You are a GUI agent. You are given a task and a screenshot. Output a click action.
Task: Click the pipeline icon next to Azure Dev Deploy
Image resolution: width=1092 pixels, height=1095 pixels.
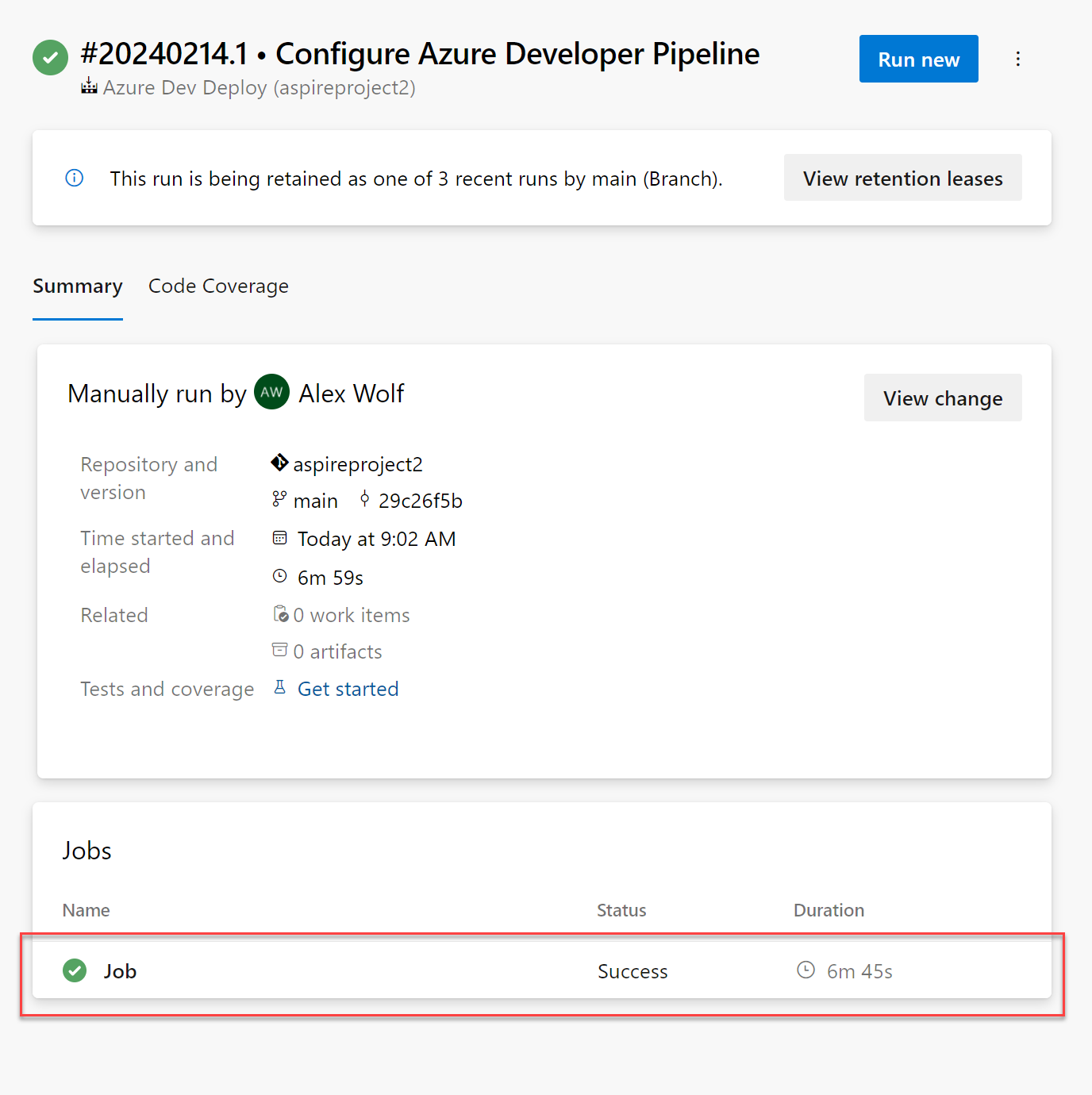[x=89, y=86]
